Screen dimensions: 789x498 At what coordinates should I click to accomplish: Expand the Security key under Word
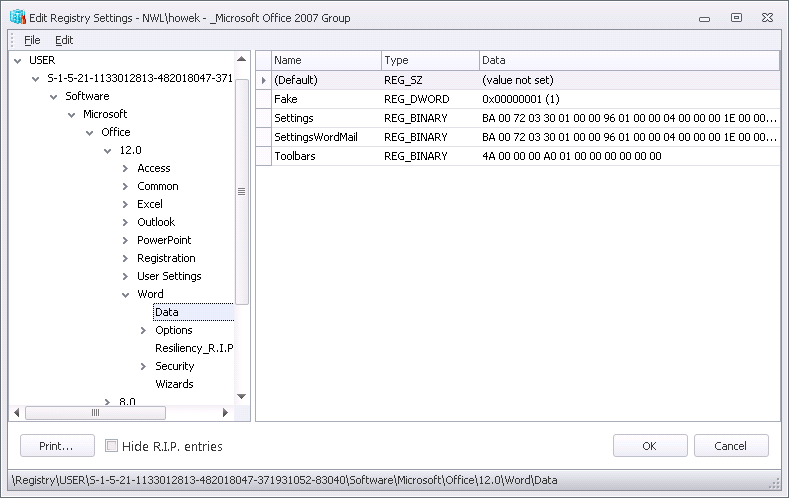point(143,367)
